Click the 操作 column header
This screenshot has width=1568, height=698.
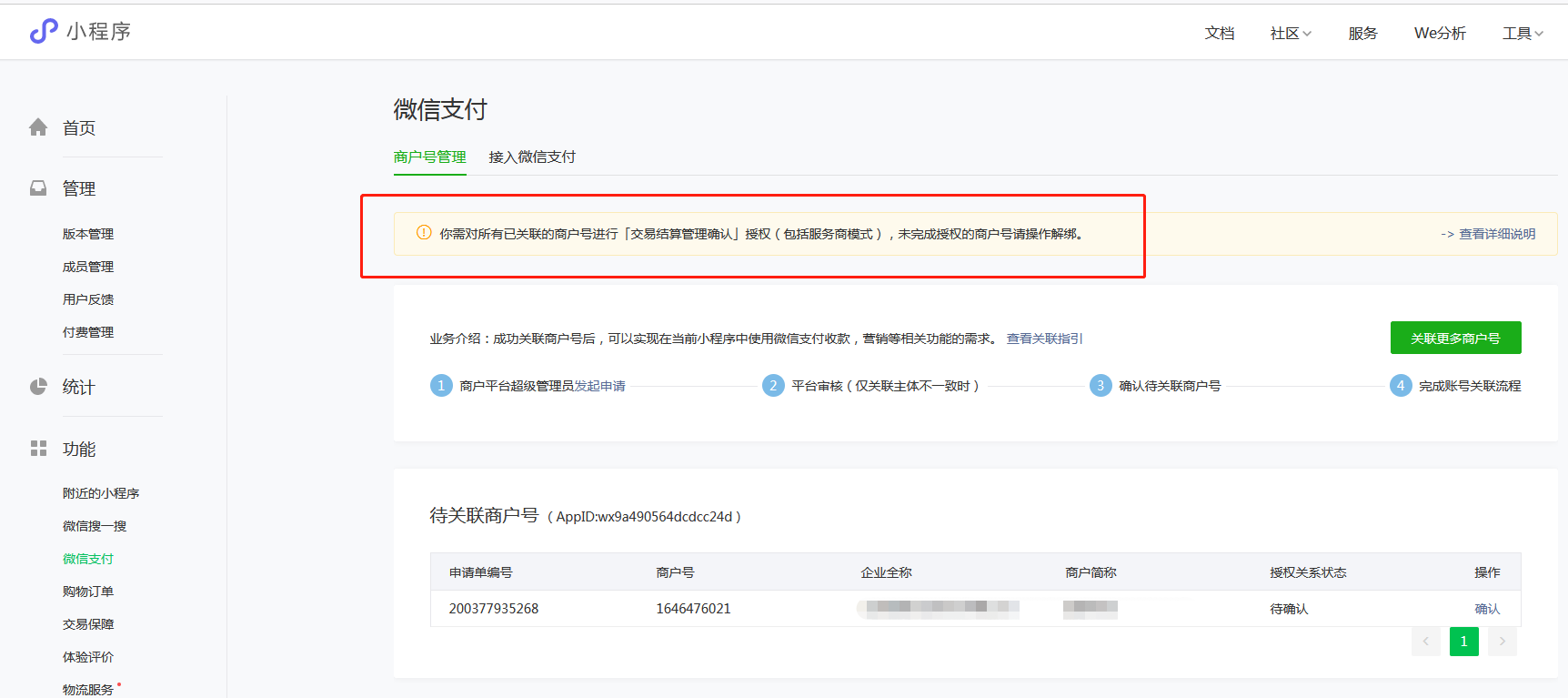pos(1487,572)
